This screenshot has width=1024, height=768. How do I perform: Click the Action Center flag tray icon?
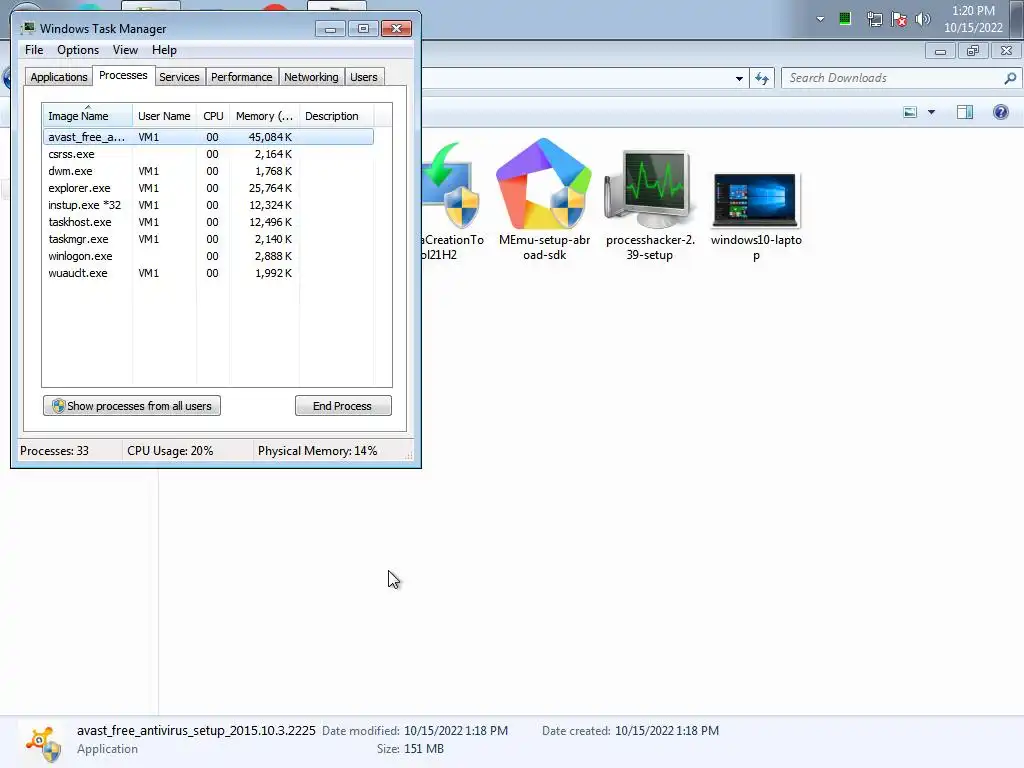(899, 19)
